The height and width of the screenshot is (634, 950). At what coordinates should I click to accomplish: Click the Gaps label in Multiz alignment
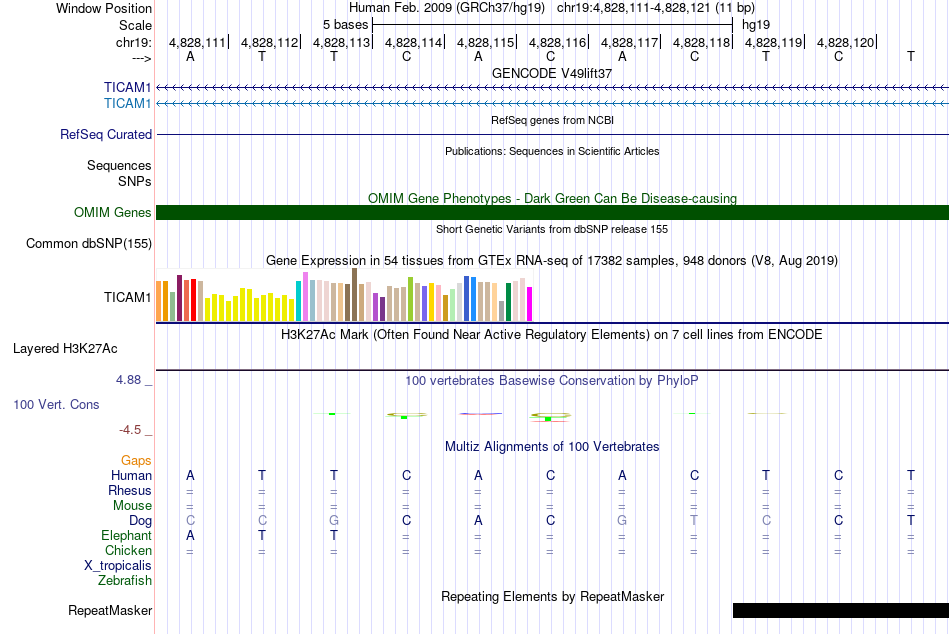pyautogui.click(x=136, y=461)
